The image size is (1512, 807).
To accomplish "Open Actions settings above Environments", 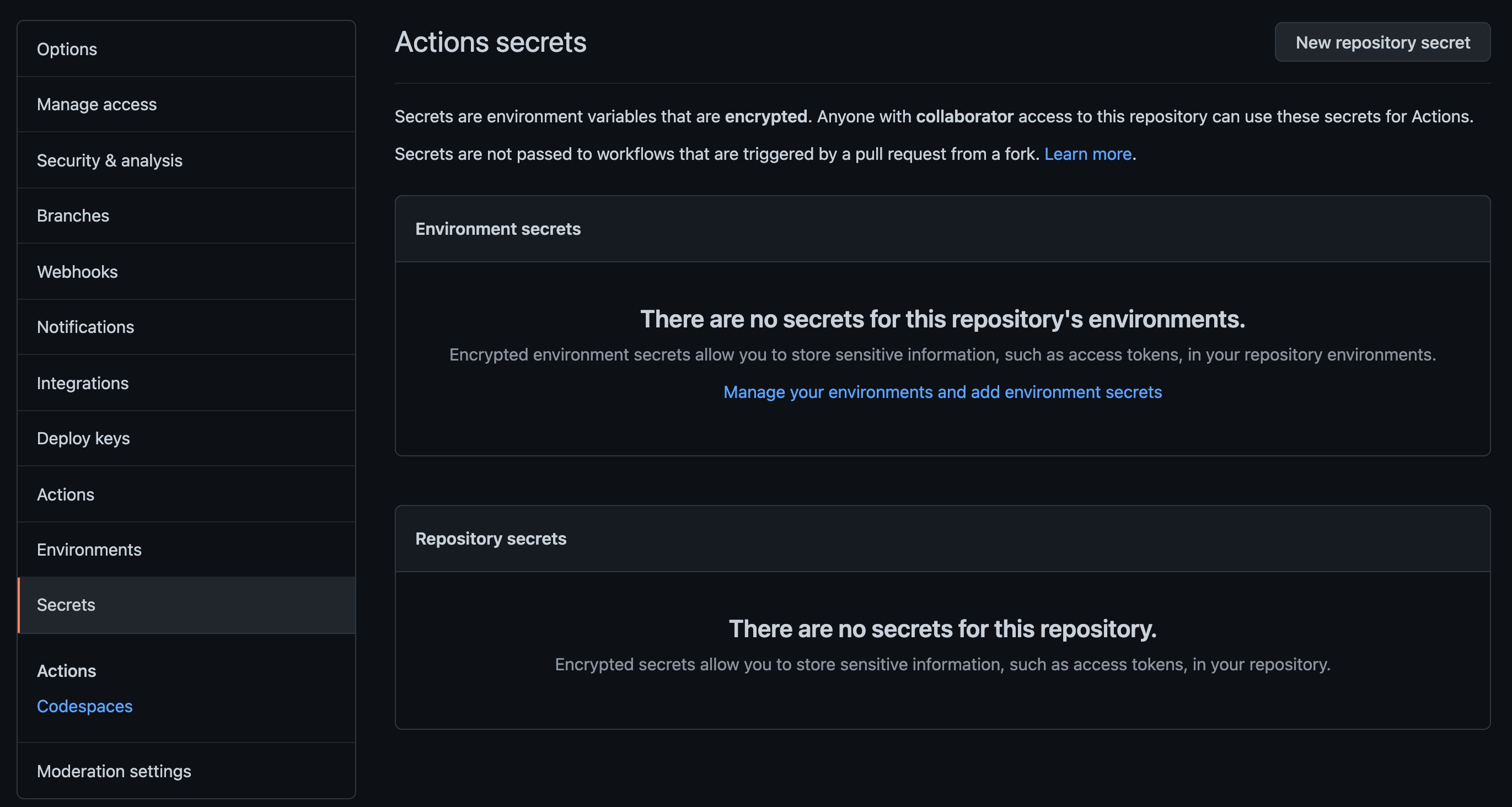I will (66, 495).
